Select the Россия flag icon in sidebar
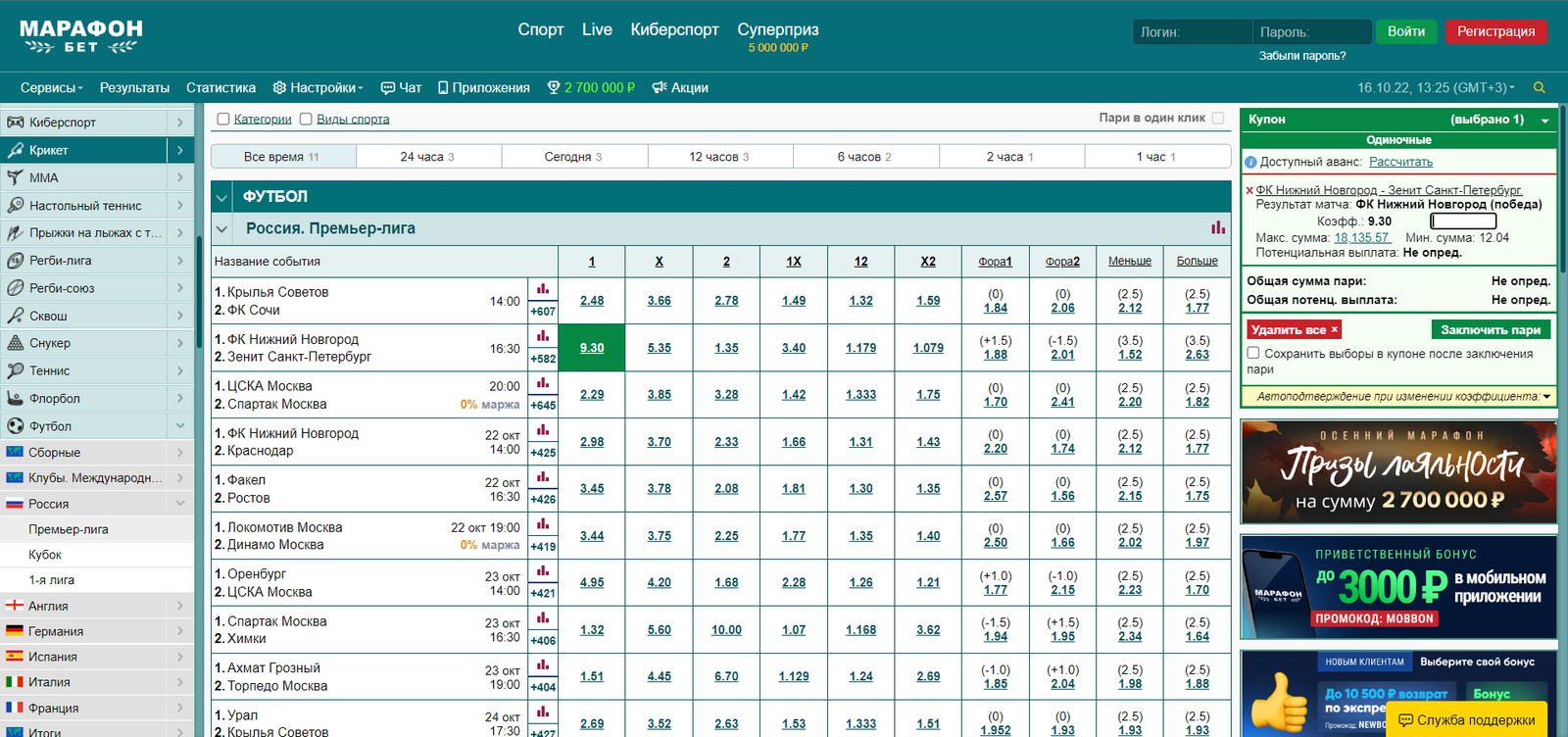Viewport: 1568px width, 737px height. (15, 503)
